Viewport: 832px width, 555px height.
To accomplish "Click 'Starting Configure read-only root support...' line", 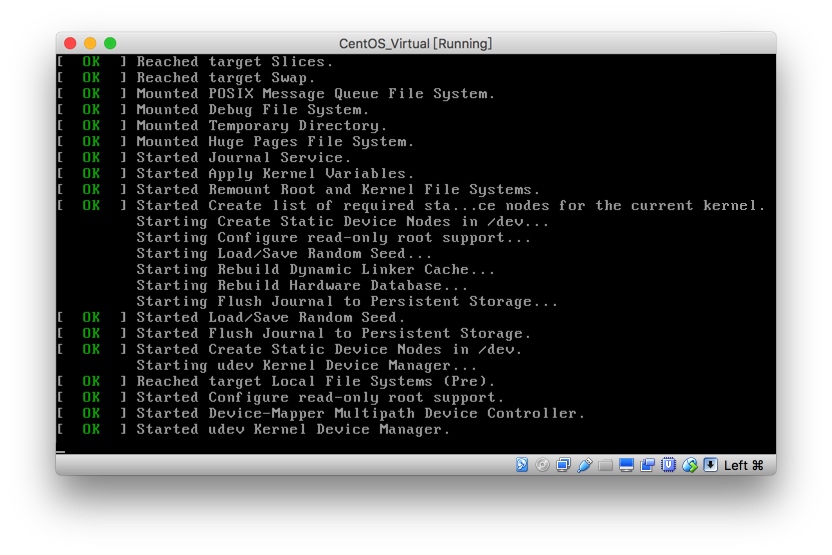I will pos(333,238).
